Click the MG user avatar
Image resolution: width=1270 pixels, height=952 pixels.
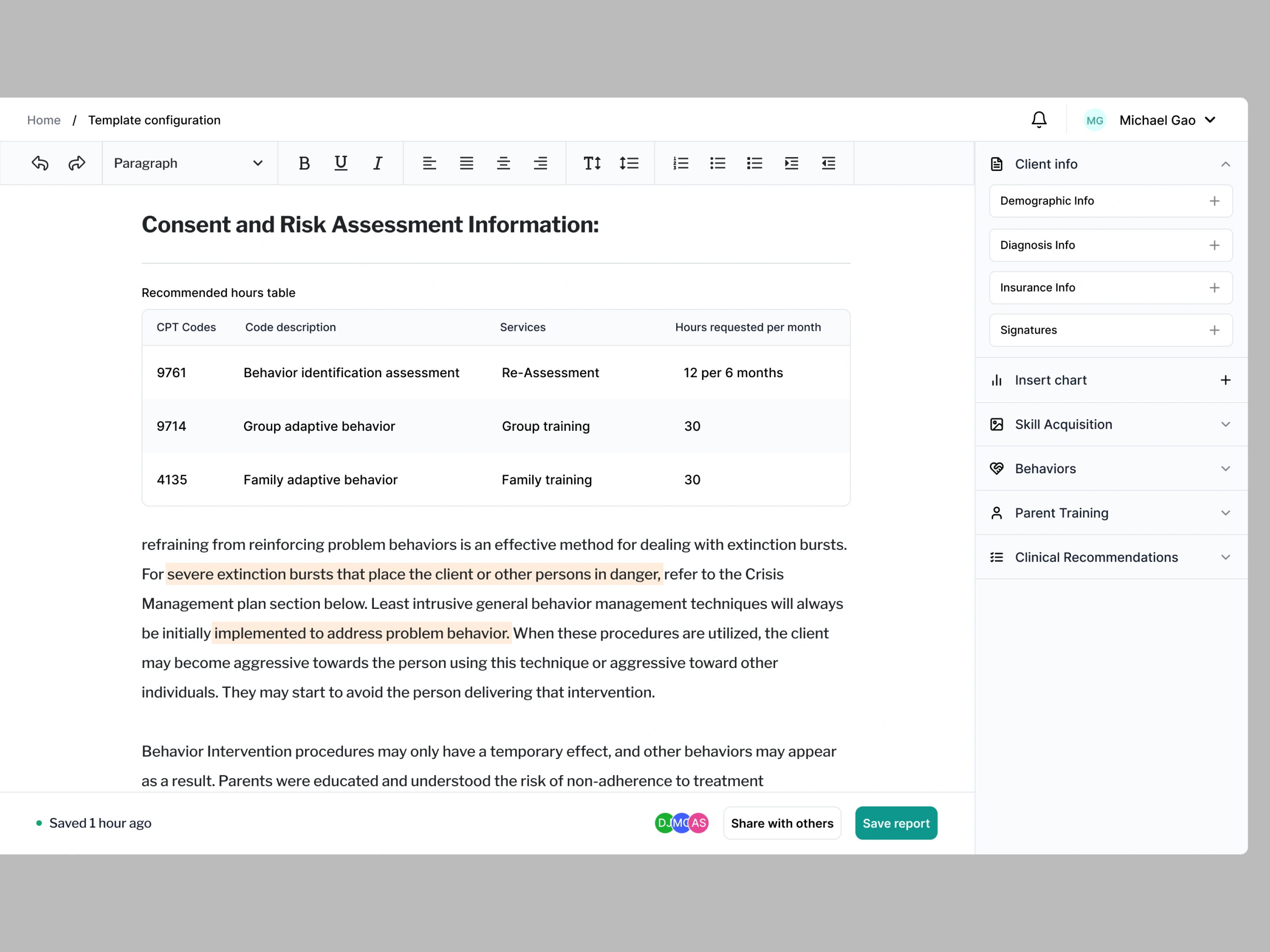(1094, 120)
